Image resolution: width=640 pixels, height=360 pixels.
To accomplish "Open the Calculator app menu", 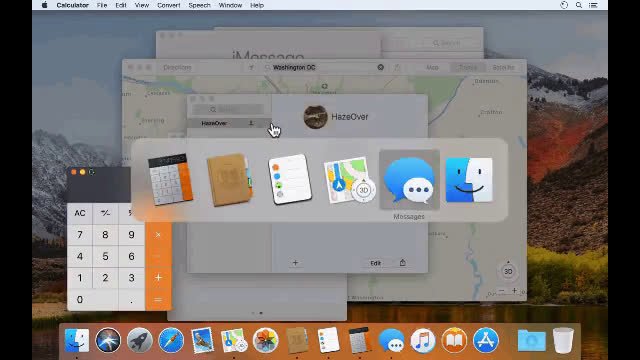I will pyautogui.click(x=73, y=5).
